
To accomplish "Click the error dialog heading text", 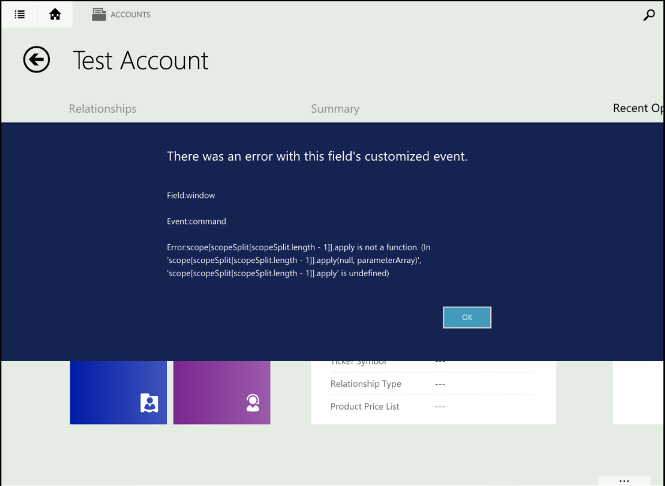I will pyautogui.click(x=317, y=156).
